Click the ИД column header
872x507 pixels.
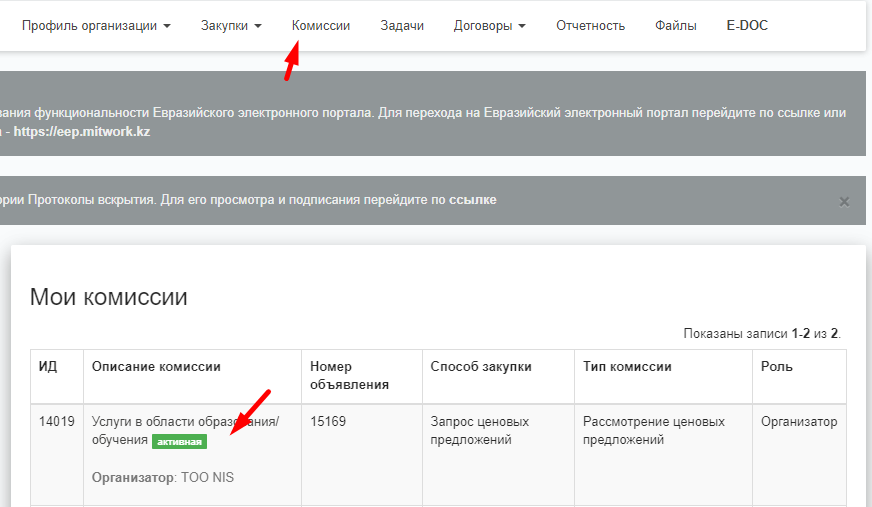(x=48, y=367)
